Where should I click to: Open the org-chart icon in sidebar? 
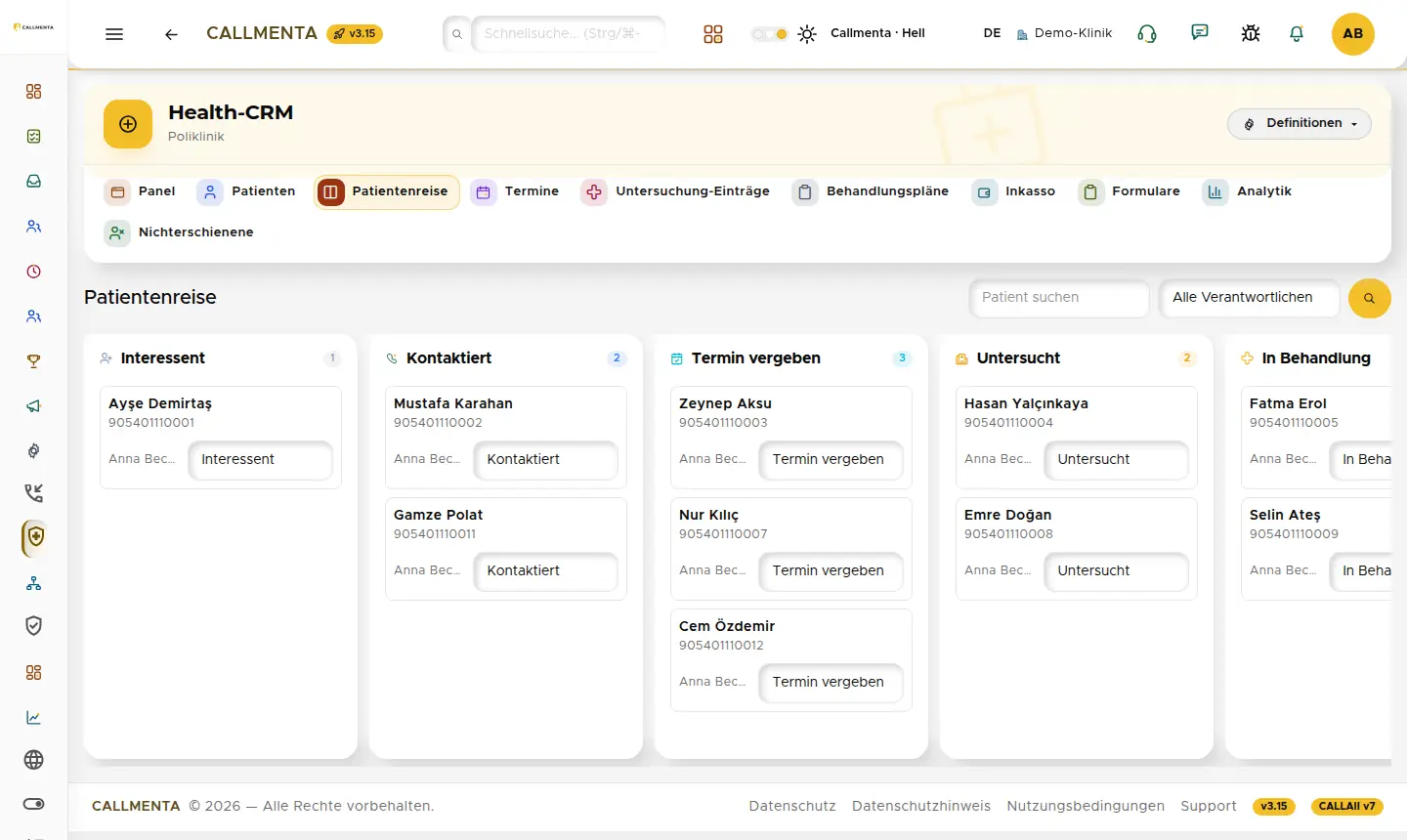[34, 583]
